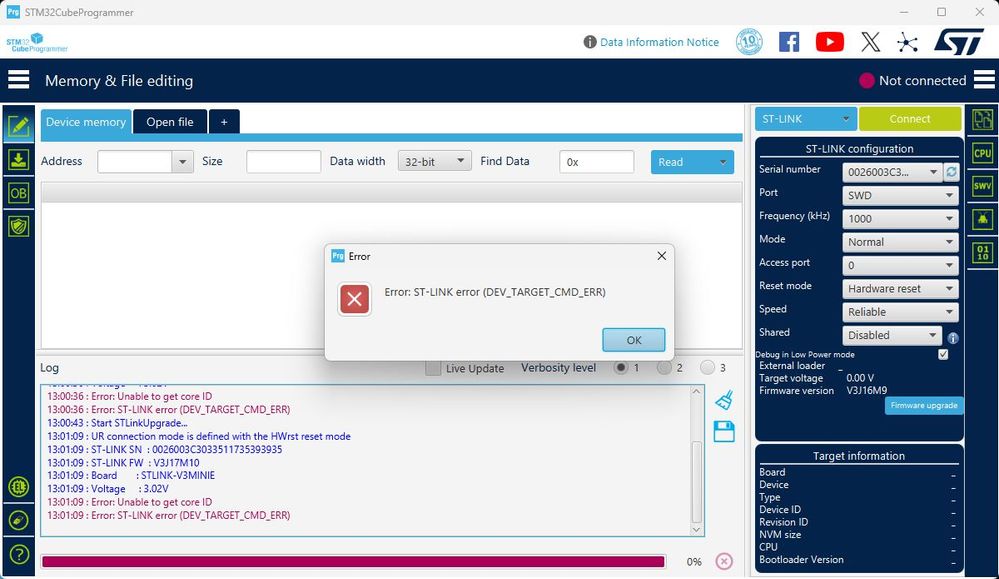
Task: Select verbosity level 2
Action: (664, 368)
